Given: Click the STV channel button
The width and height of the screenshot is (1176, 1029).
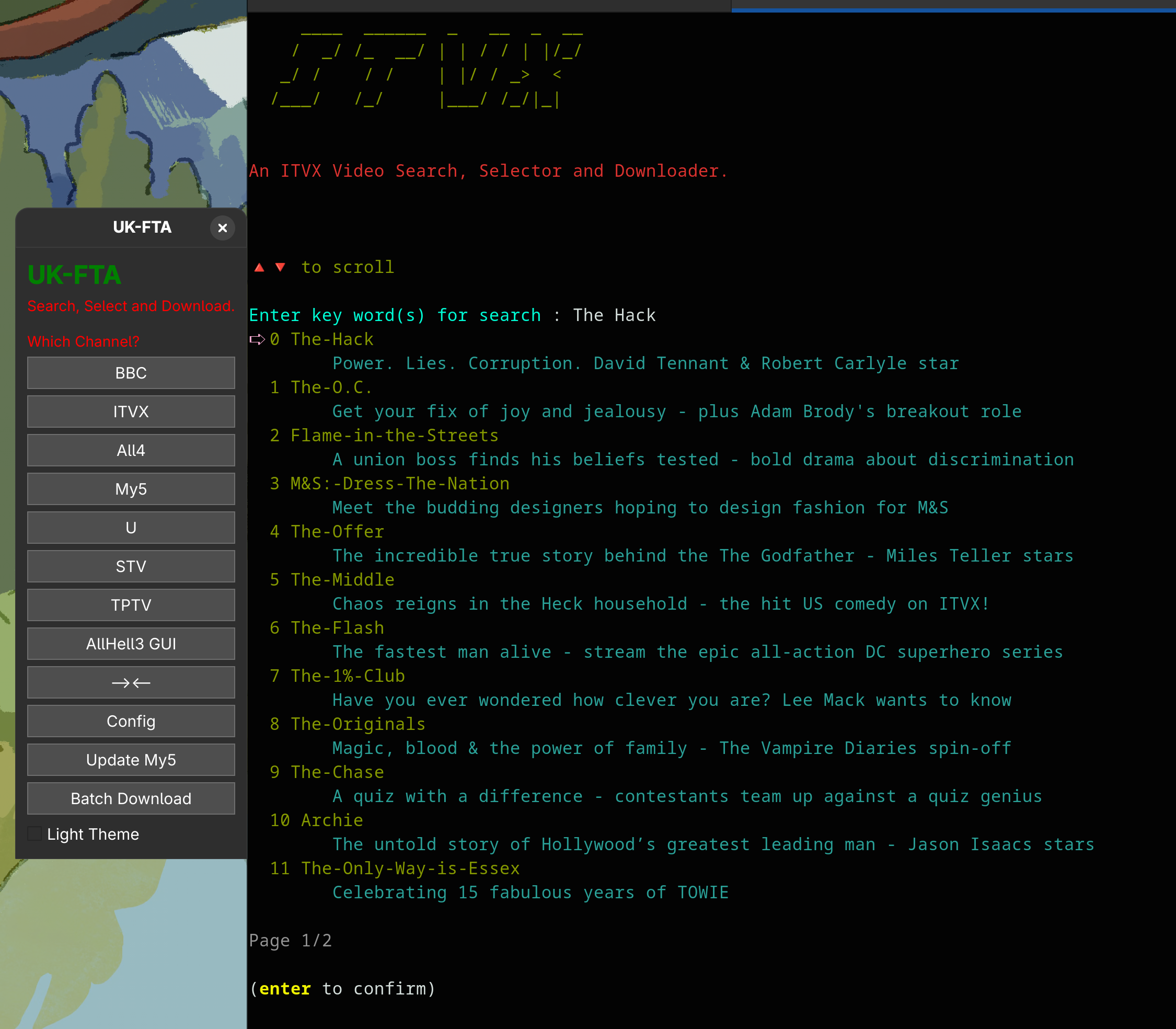Looking at the screenshot, I should 131,567.
